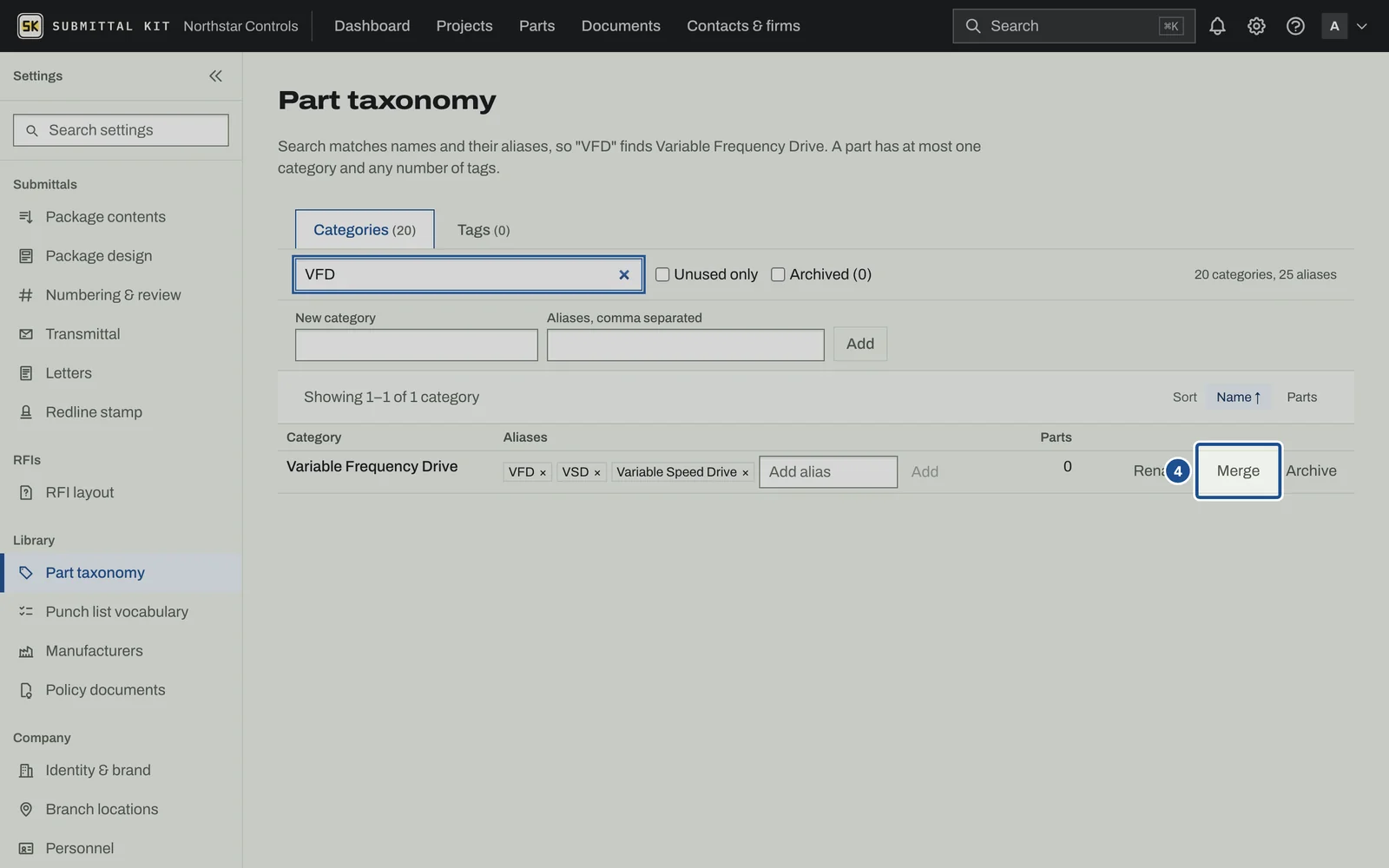Open Contacts & firms menu

coord(743,26)
